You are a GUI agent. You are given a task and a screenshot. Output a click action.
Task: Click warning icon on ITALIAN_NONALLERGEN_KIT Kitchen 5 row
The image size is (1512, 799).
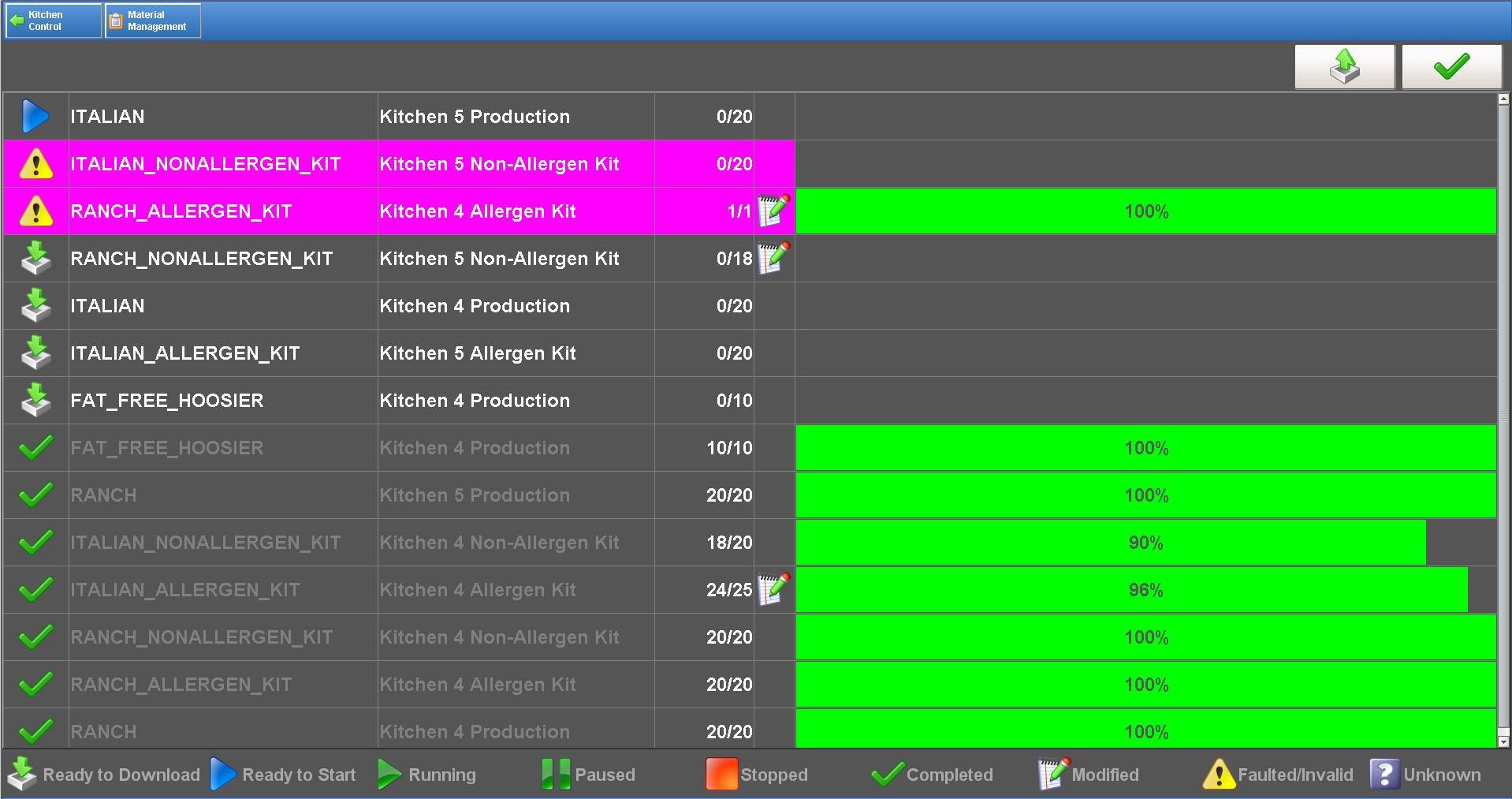pyautogui.click(x=35, y=164)
